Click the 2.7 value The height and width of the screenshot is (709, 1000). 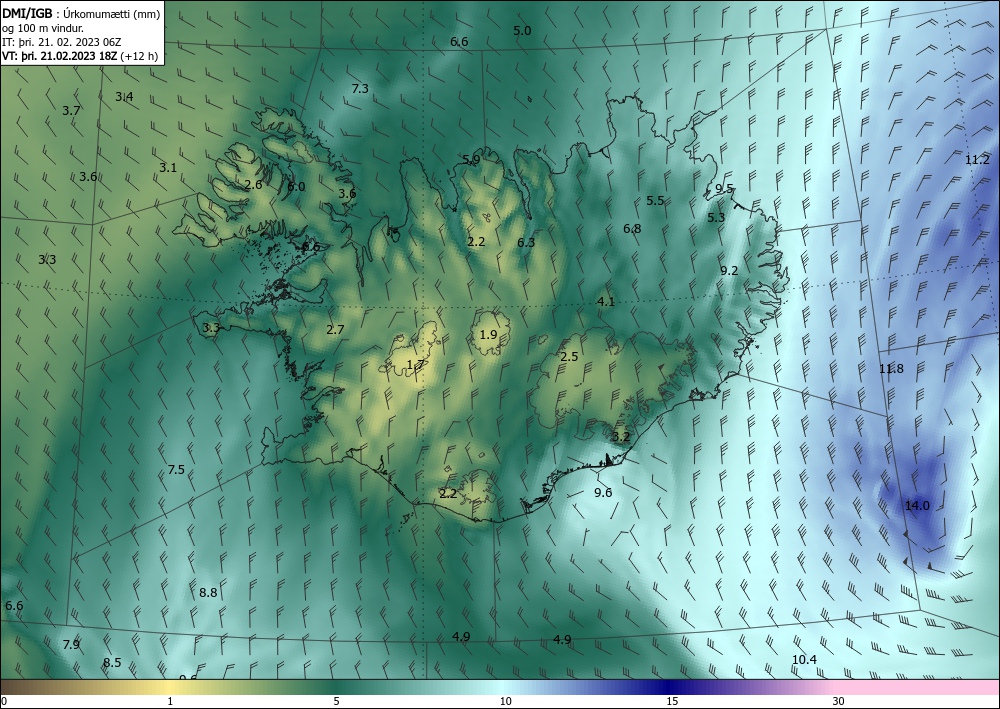point(335,330)
